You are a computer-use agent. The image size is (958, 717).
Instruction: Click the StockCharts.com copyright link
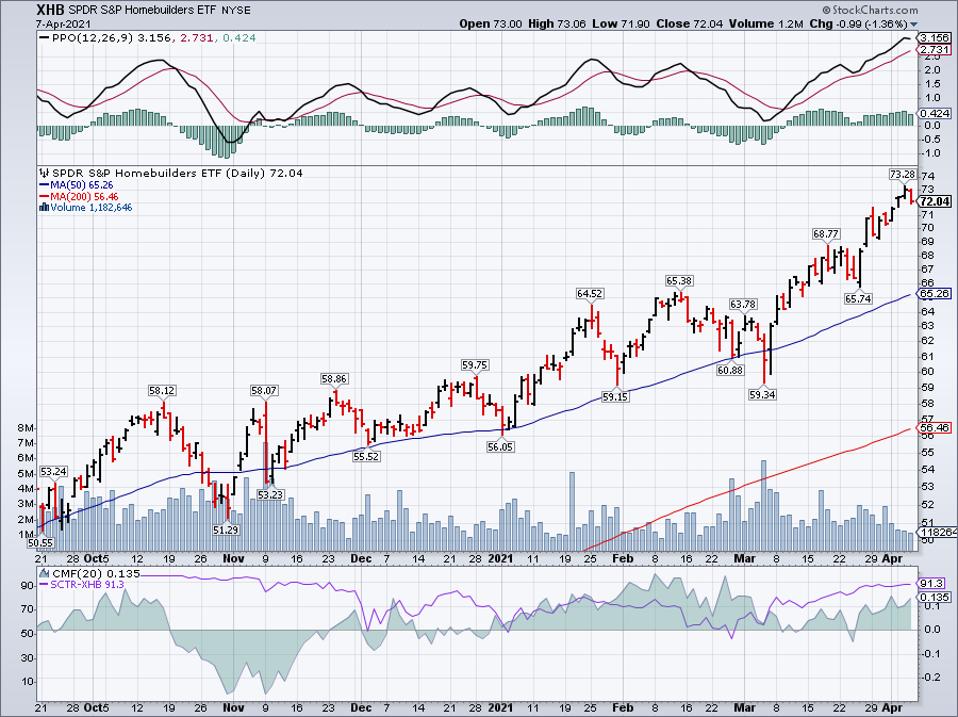coord(870,10)
